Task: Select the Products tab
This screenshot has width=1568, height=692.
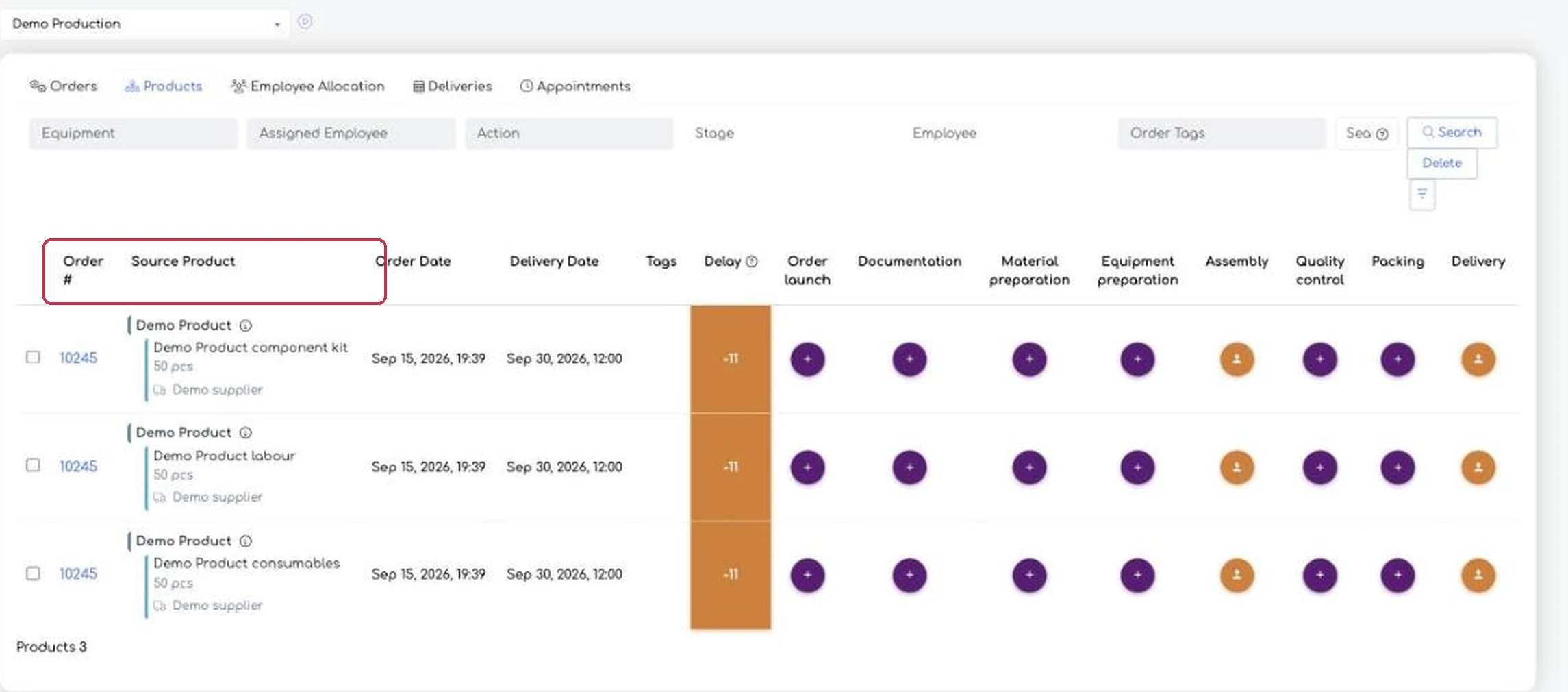Action: [163, 86]
